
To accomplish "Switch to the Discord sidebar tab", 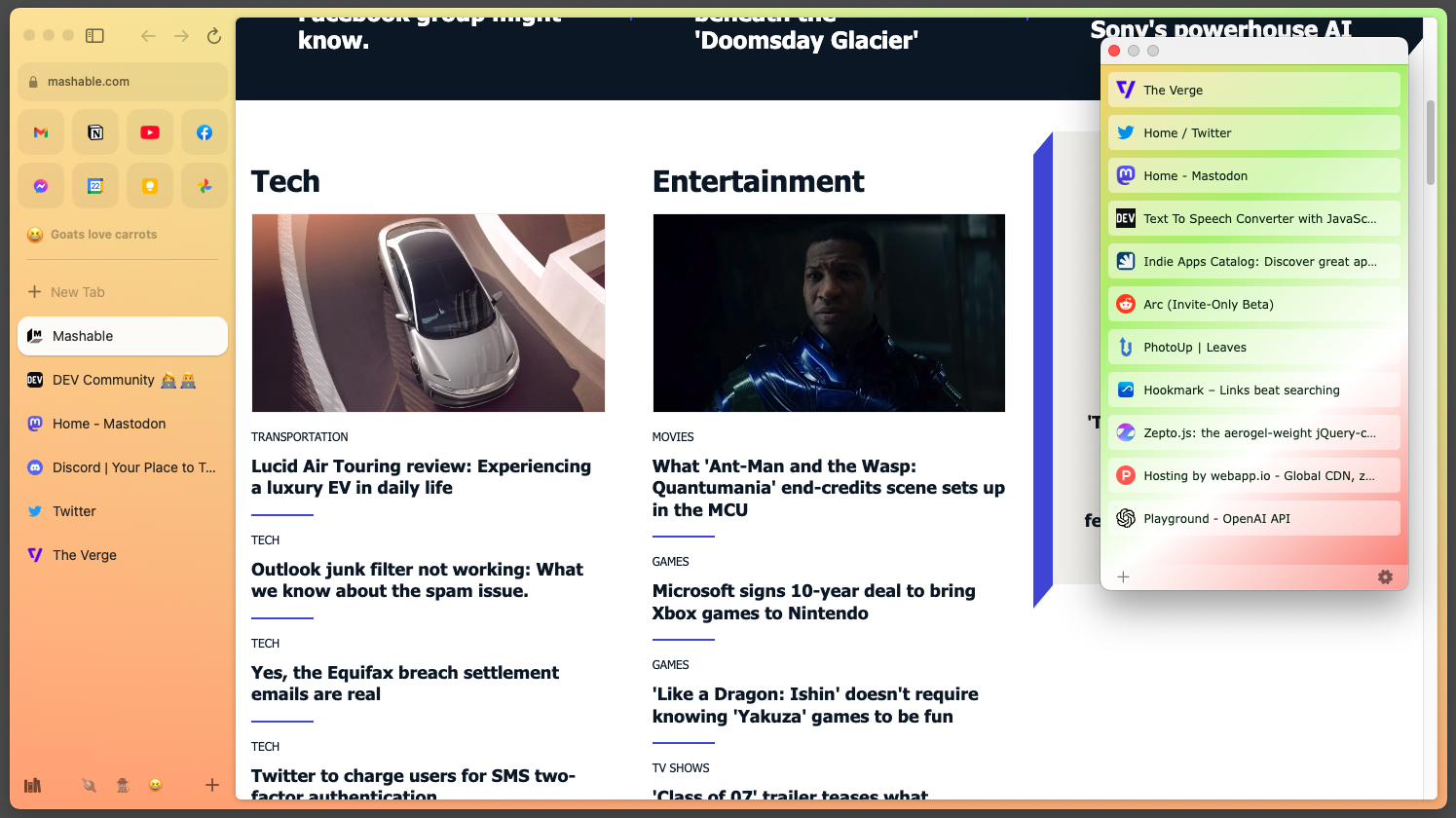I will pyautogui.click(x=123, y=467).
